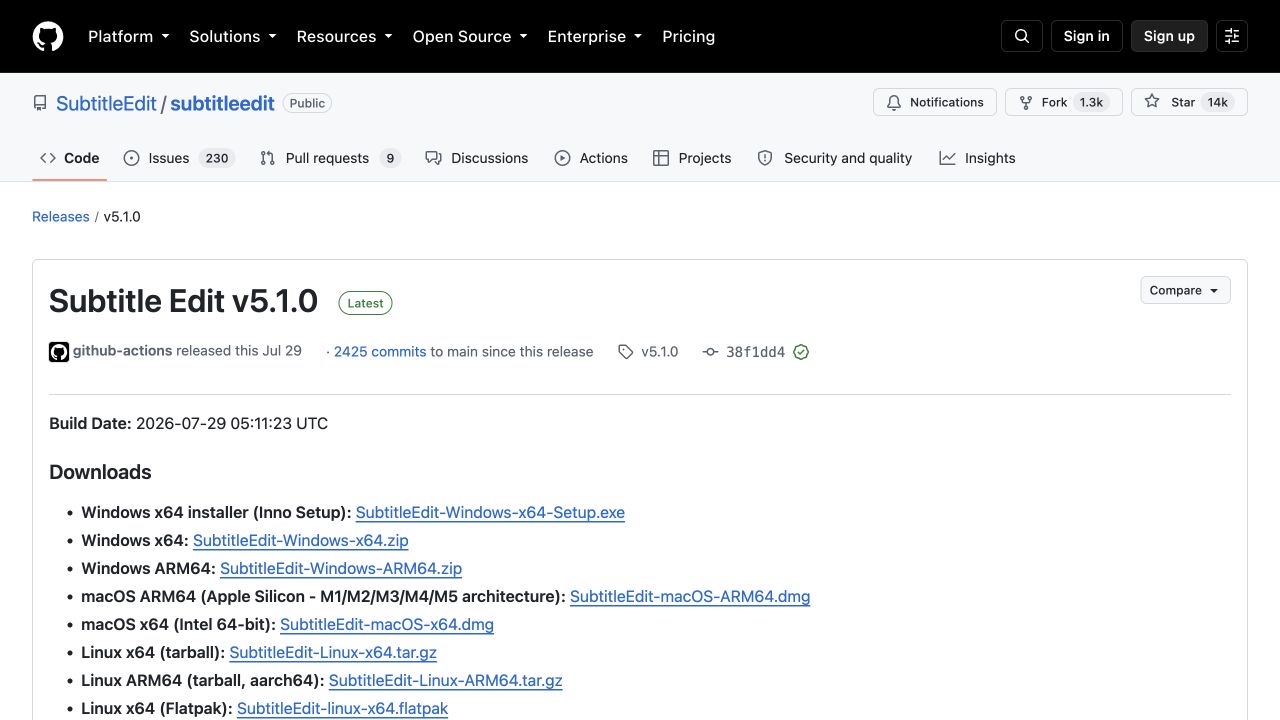Screen dimensions: 1280x720
Task: Open the GitHub homepage logo
Action: pos(48,36)
